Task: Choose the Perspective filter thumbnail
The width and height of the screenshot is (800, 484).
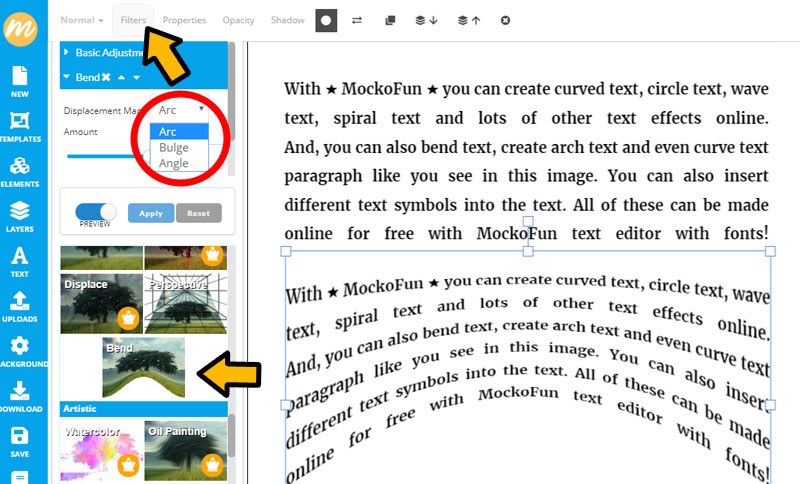Action: coord(186,303)
